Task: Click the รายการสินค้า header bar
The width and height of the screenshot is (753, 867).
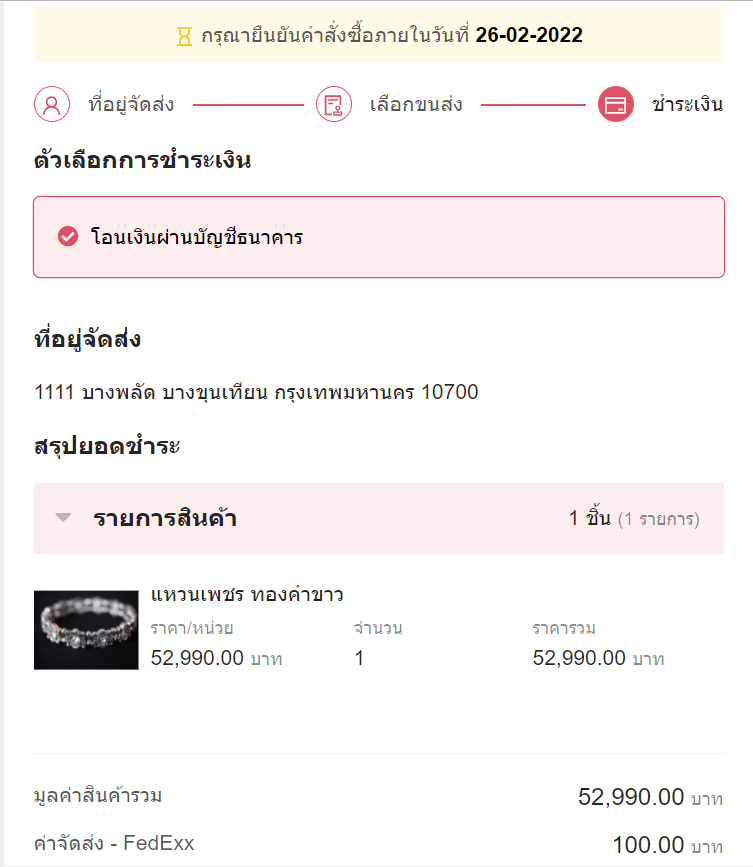Action: [379, 518]
